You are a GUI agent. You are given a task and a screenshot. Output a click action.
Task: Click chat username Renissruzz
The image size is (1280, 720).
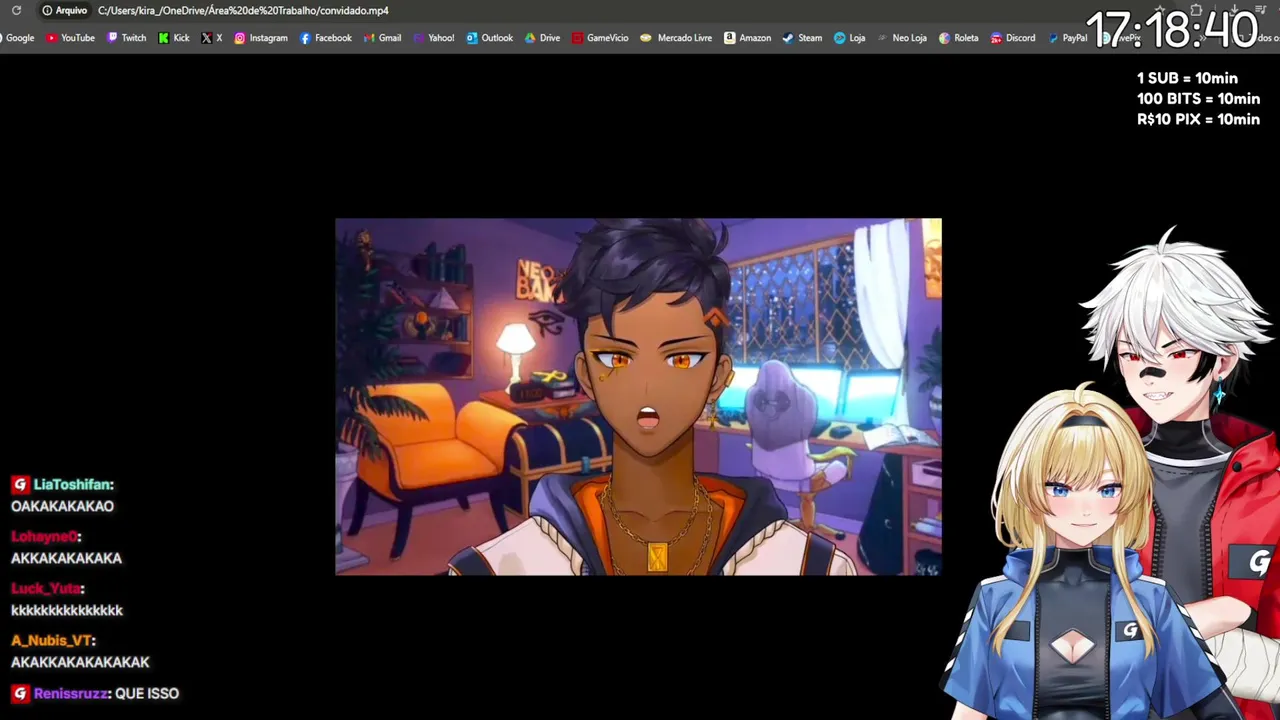coord(70,693)
